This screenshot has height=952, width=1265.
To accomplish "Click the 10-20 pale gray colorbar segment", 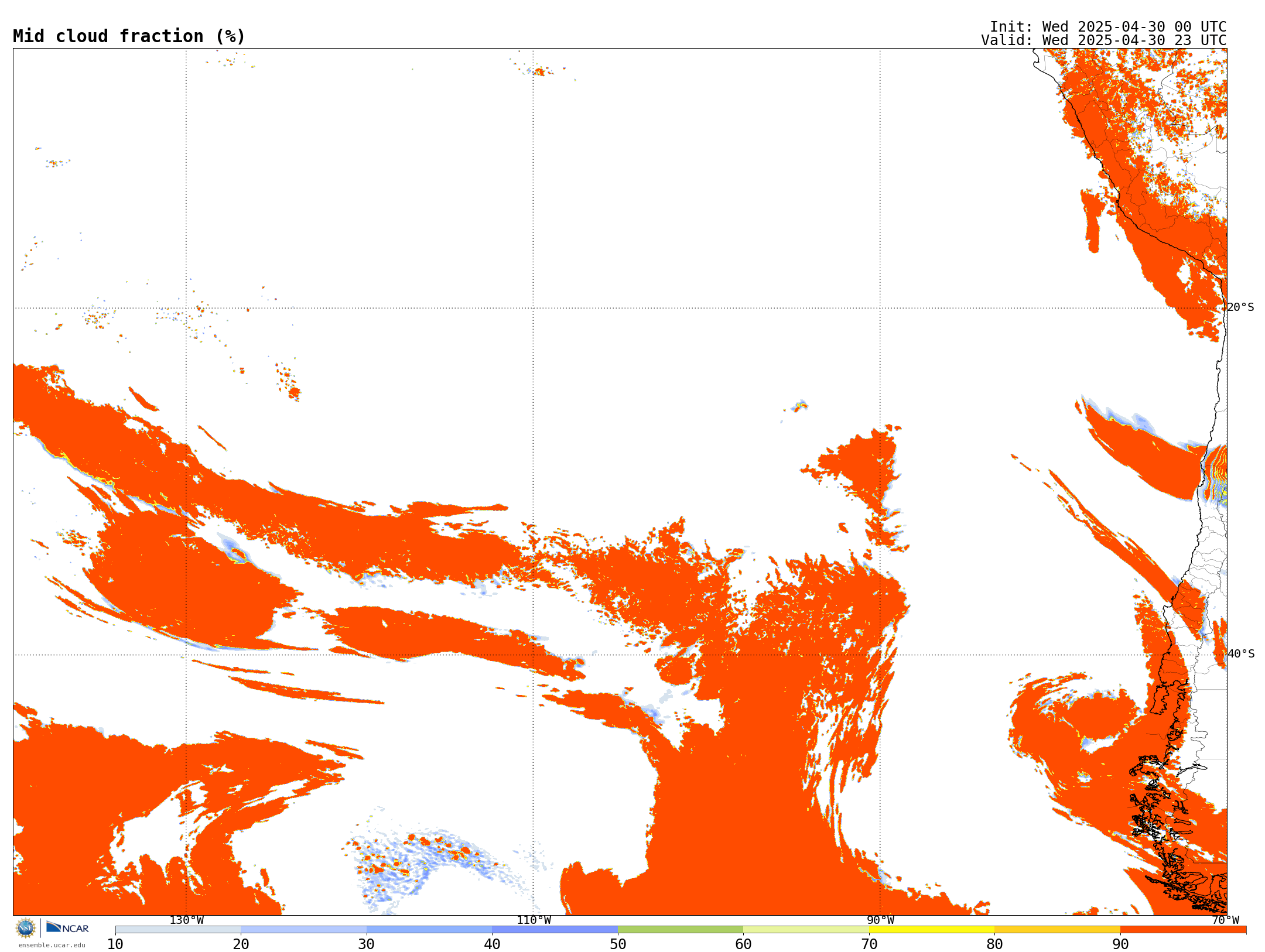I will [x=178, y=930].
